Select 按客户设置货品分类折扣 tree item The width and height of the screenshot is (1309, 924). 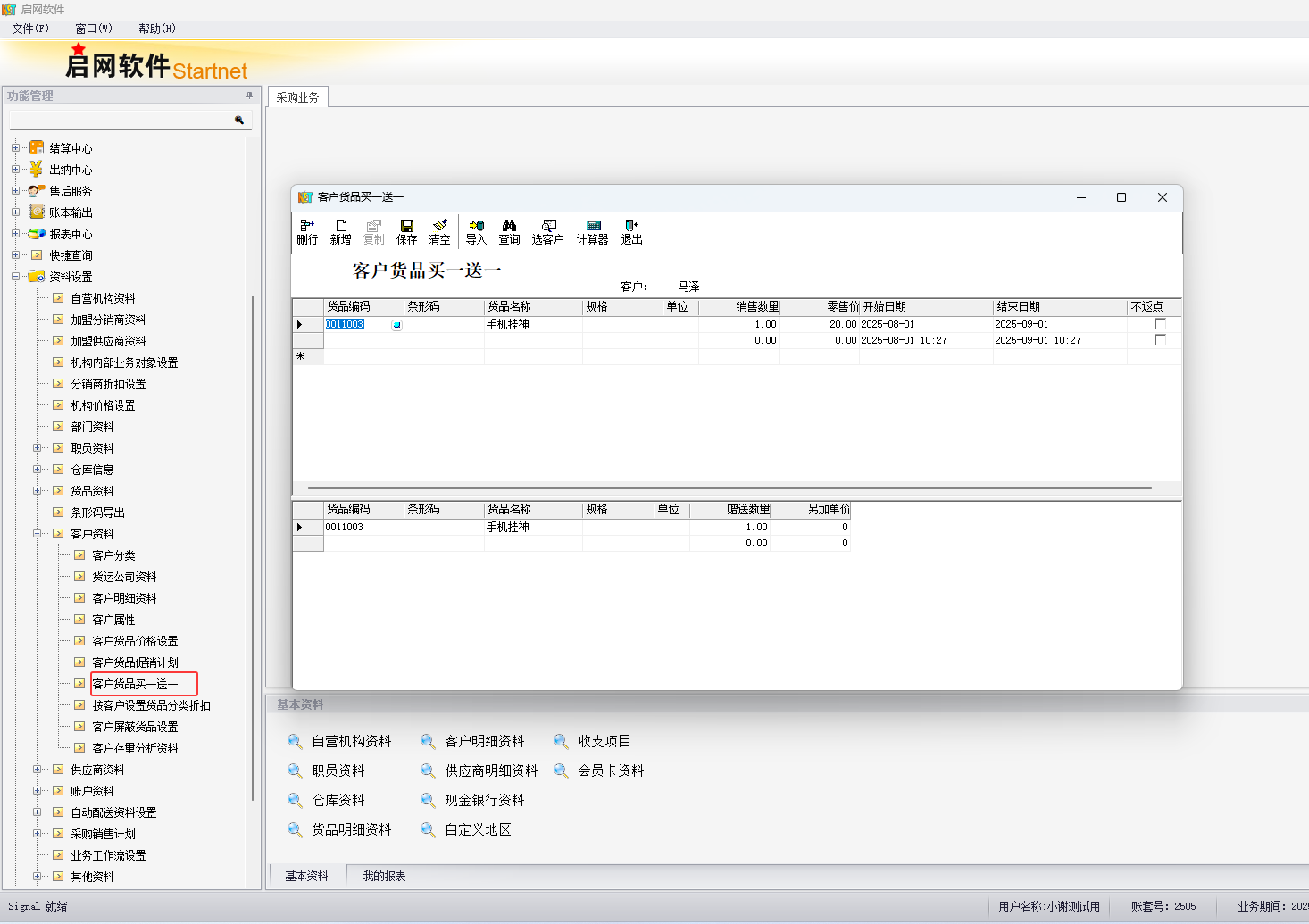[152, 705]
